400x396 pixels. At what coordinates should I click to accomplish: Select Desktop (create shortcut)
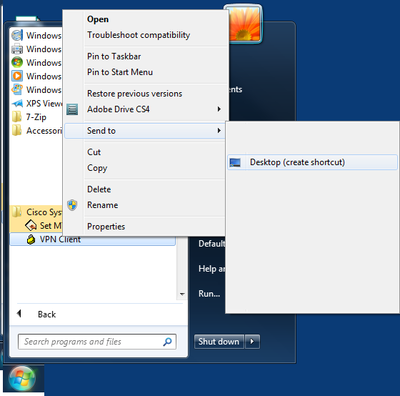(312, 162)
